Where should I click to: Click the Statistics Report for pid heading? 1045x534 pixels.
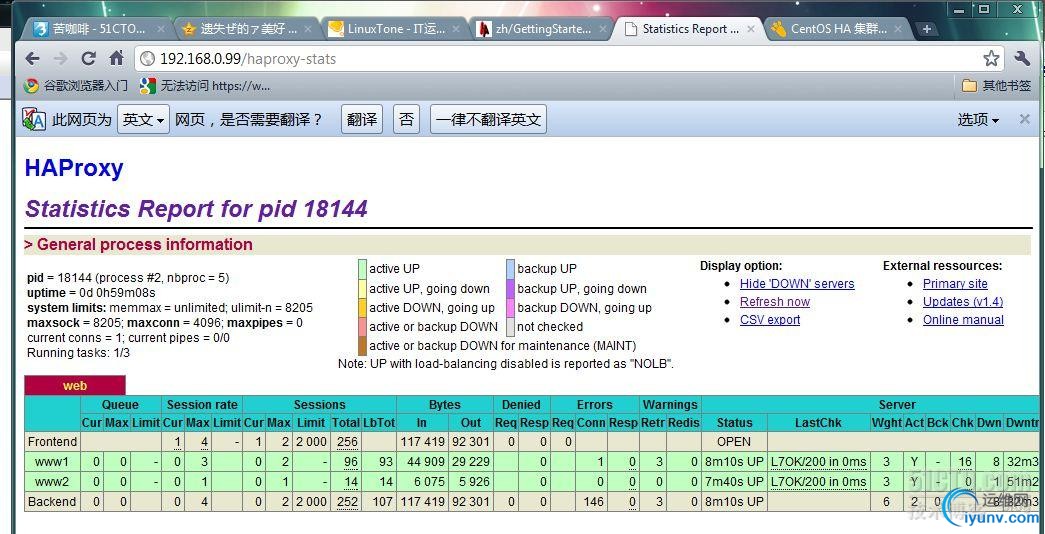pyautogui.click(x=197, y=209)
